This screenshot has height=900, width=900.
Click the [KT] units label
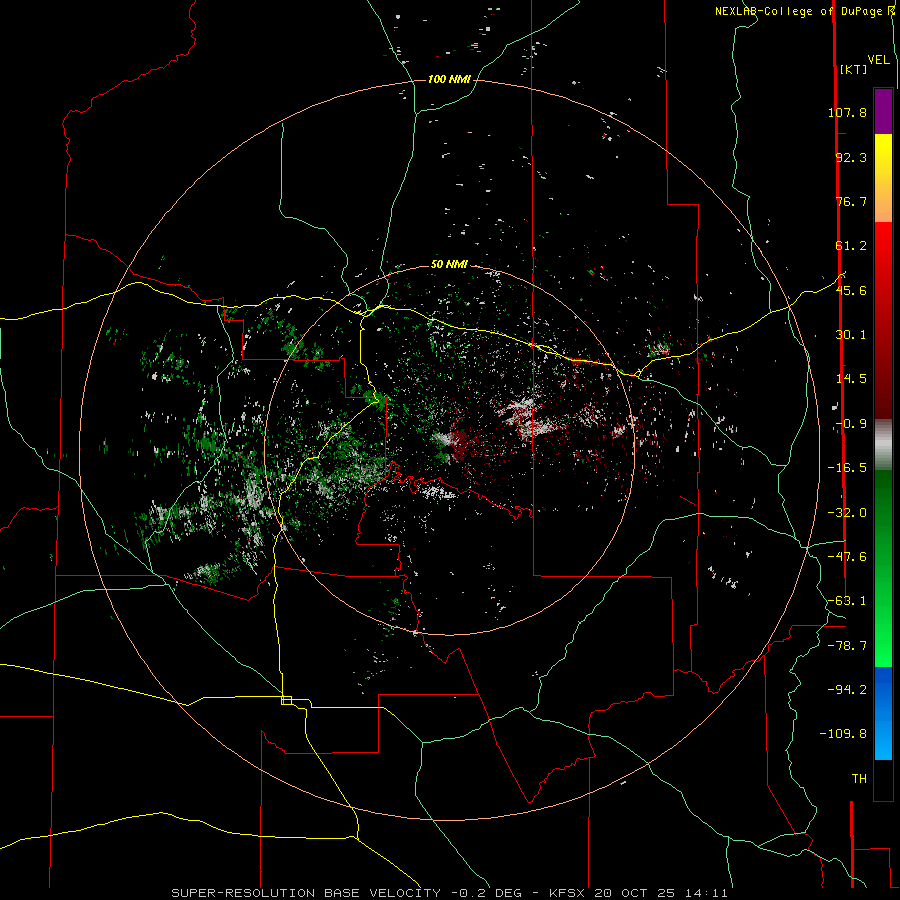pyautogui.click(x=853, y=69)
